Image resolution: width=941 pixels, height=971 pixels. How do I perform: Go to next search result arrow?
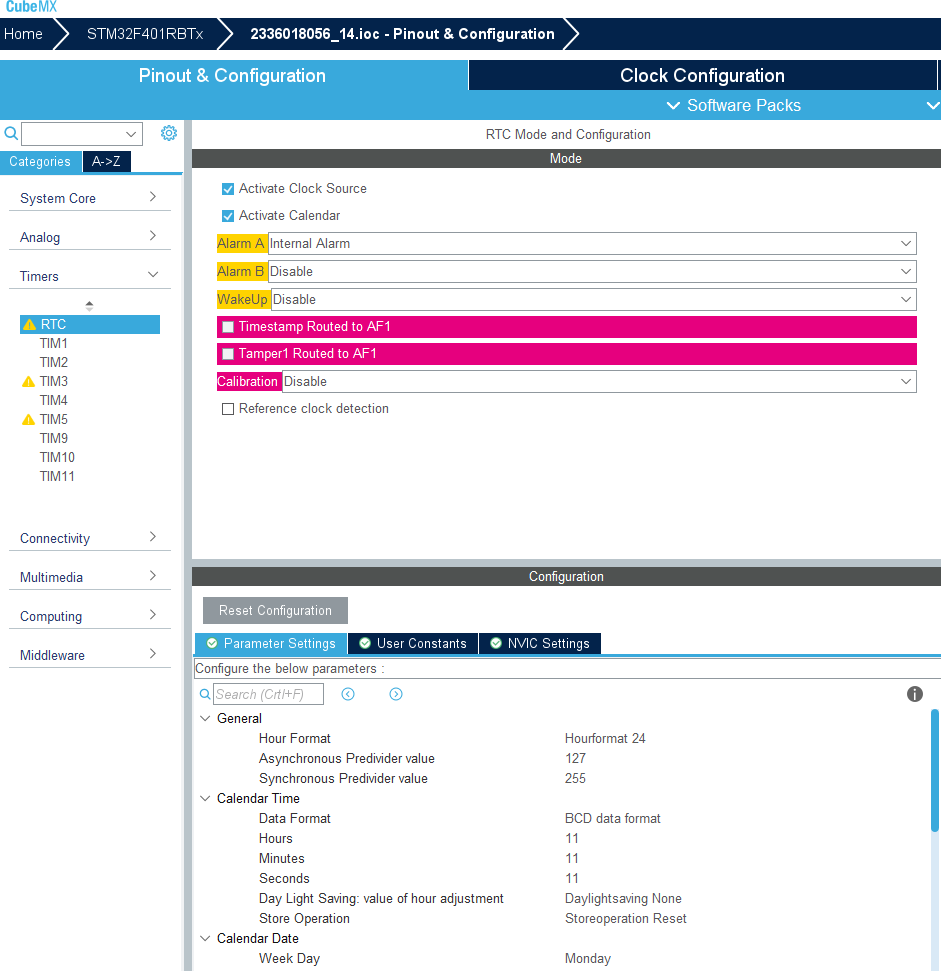396,694
